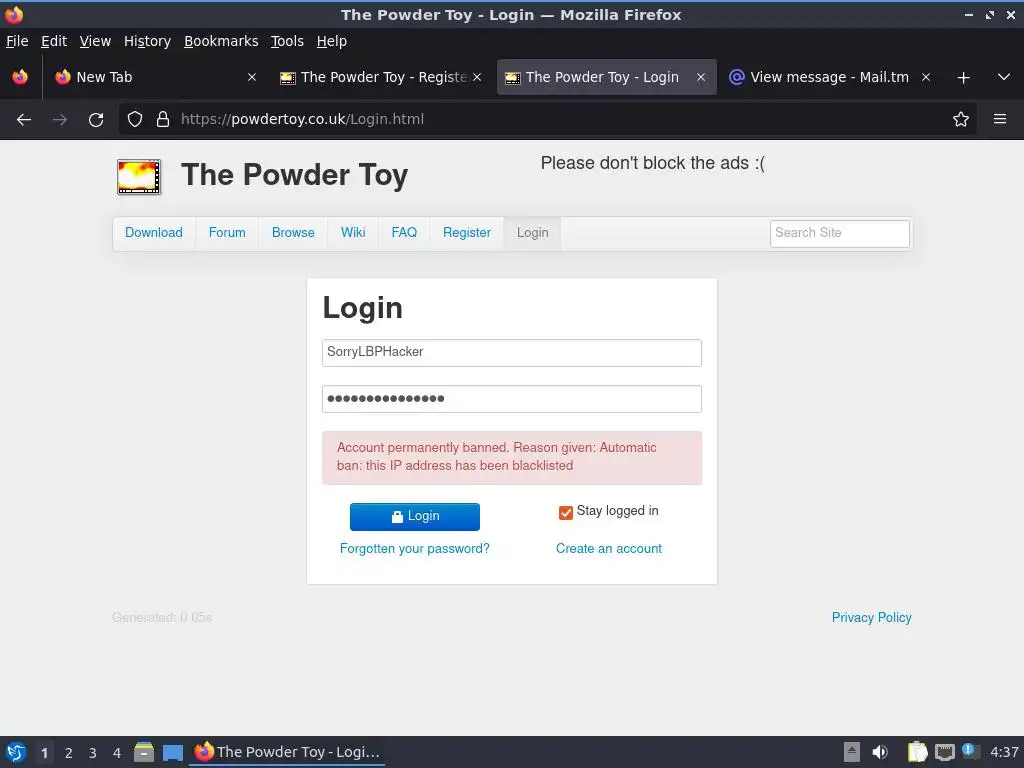Open the taskbar start menu icon
This screenshot has width=1024, height=768.
coord(16,752)
